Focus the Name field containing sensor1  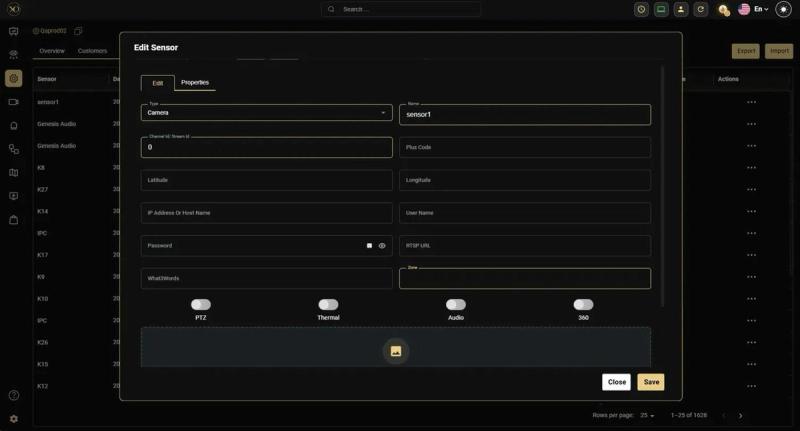click(x=525, y=115)
